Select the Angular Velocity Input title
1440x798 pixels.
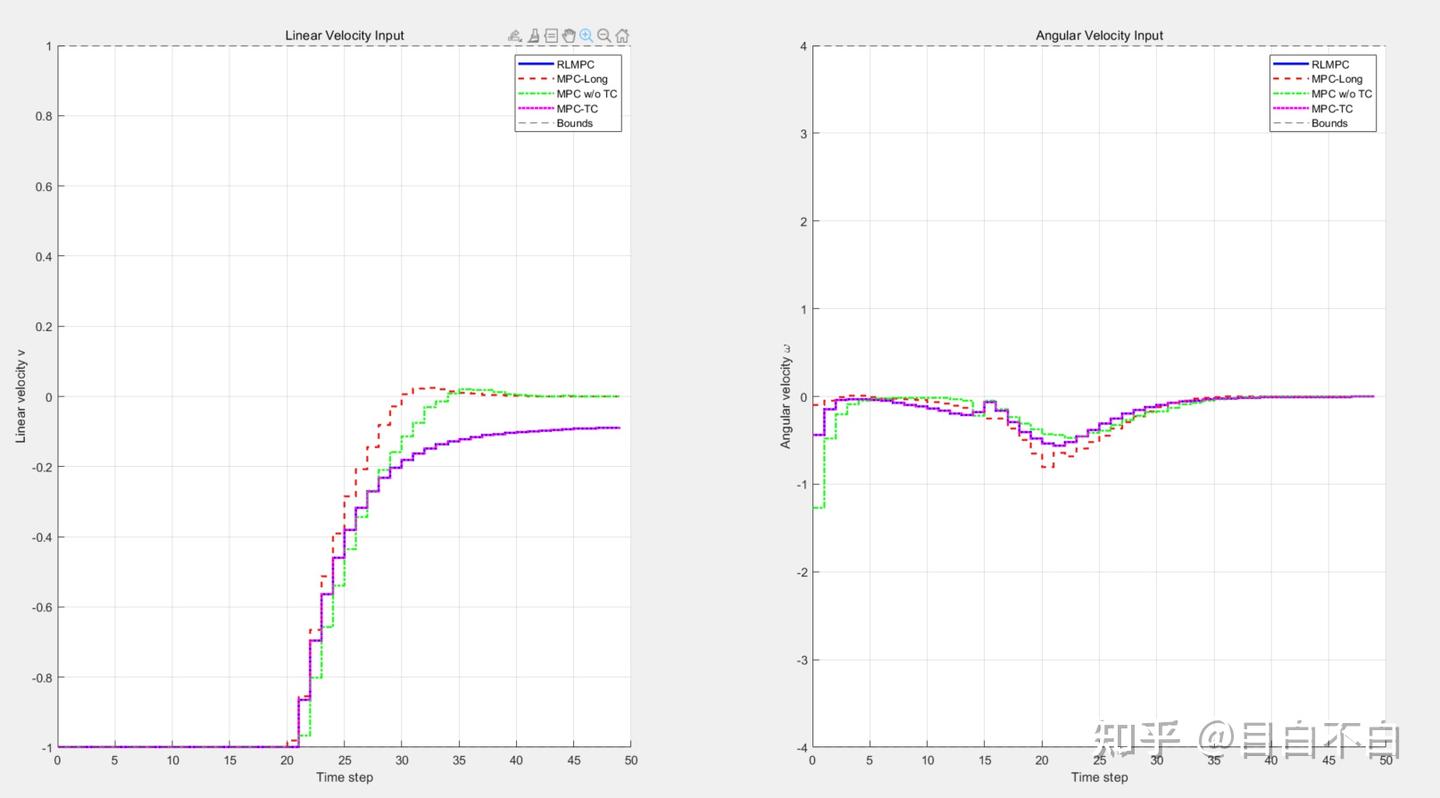tap(1099, 35)
